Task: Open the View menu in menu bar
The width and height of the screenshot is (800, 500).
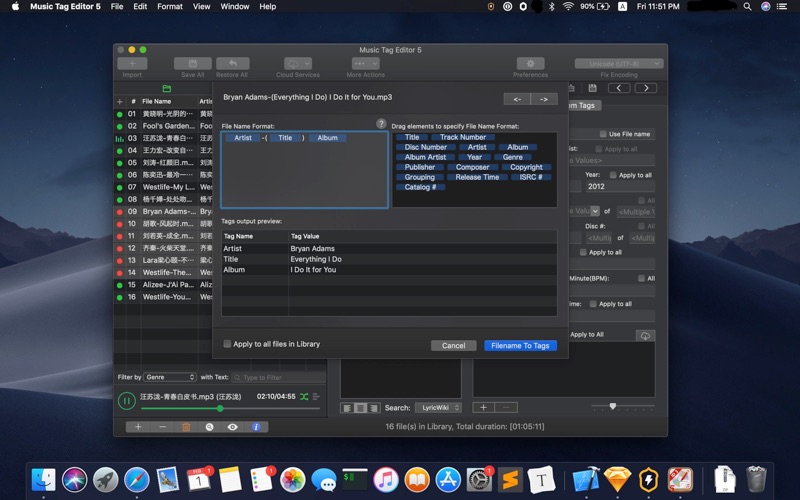Action: (x=201, y=6)
